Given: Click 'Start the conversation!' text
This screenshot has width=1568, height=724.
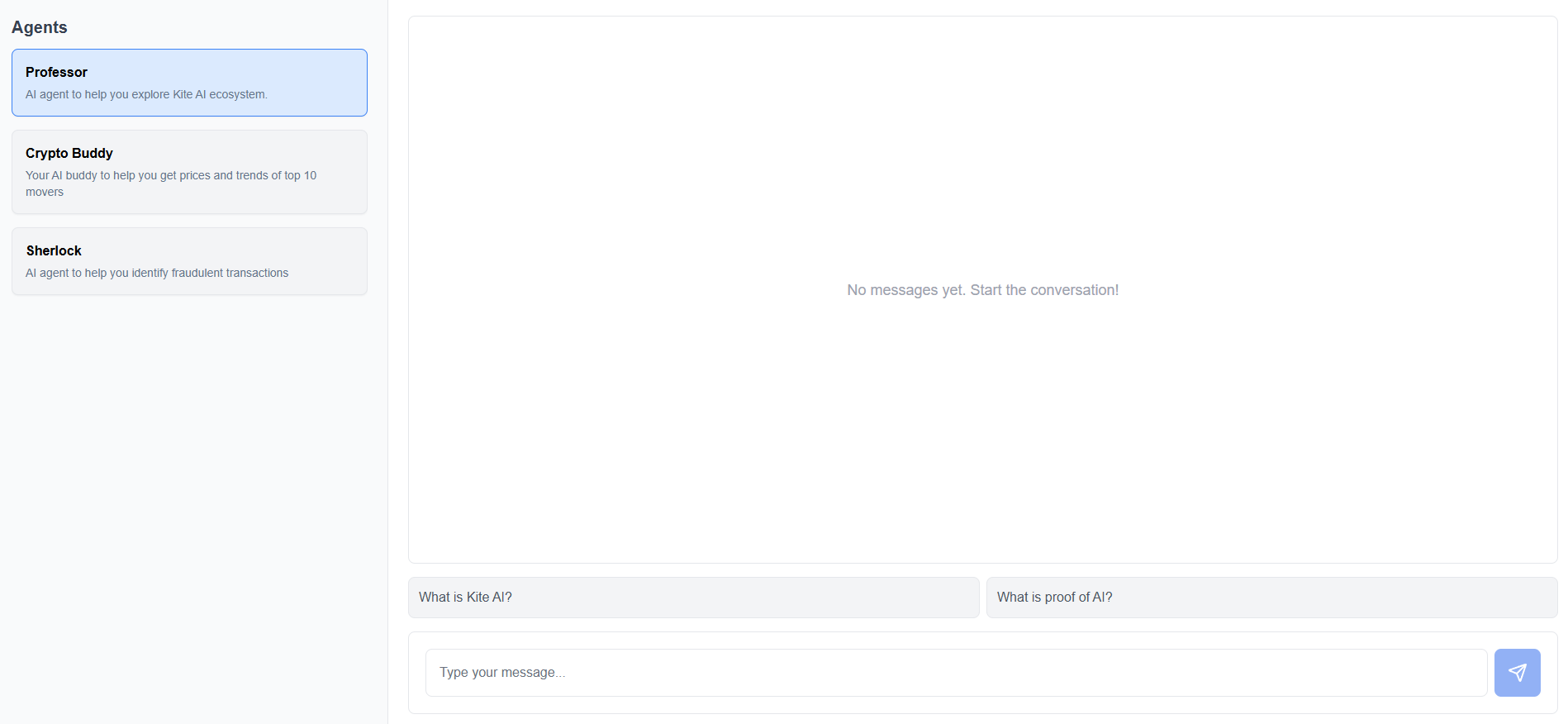Looking at the screenshot, I should point(1044,290).
